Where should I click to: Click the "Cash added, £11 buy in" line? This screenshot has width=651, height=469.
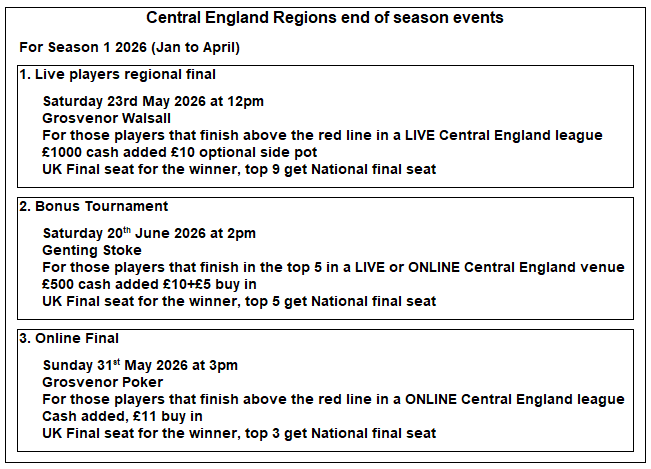[123, 416]
